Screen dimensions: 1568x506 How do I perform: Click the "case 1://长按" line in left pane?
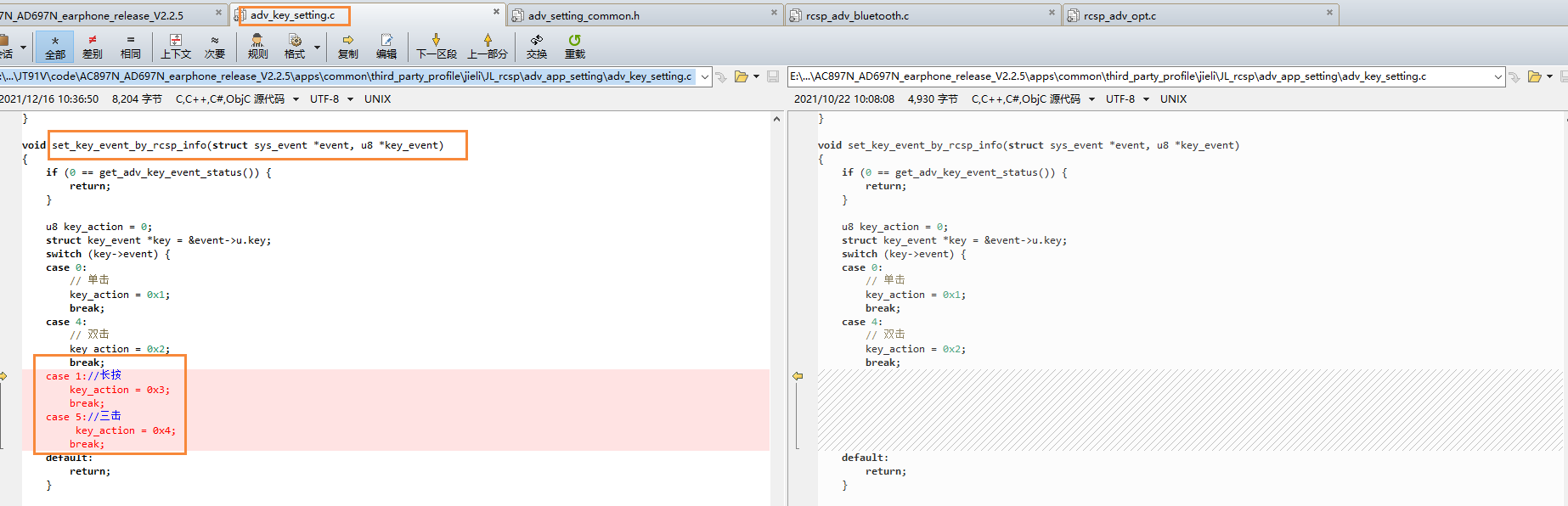(83, 375)
